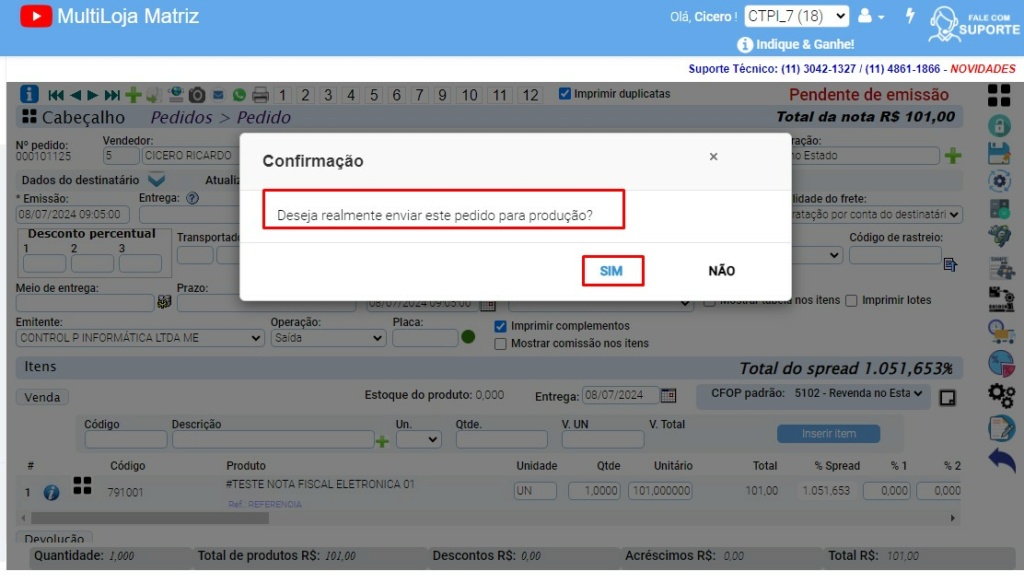Click the WhatsApp toolbar icon
The height and width of the screenshot is (583, 1024).
pyautogui.click(x=239, y=95)
